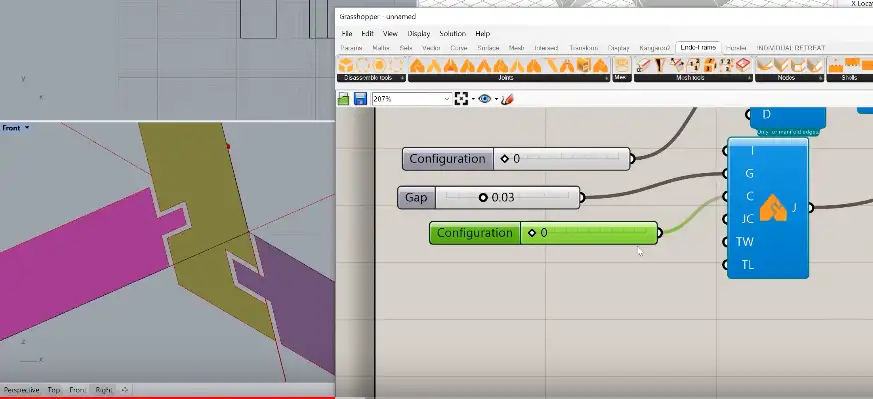Open the Display menu in Grasshopper
Screen dimensions: 873x399
tap(419, 33)
